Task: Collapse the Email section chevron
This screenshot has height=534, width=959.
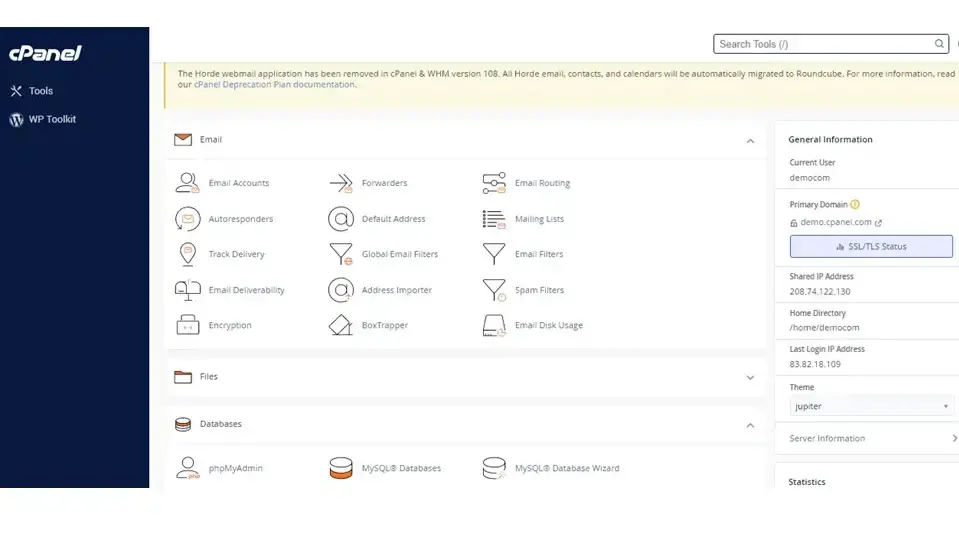Action: pyautogui.click(x=750, y=141)
